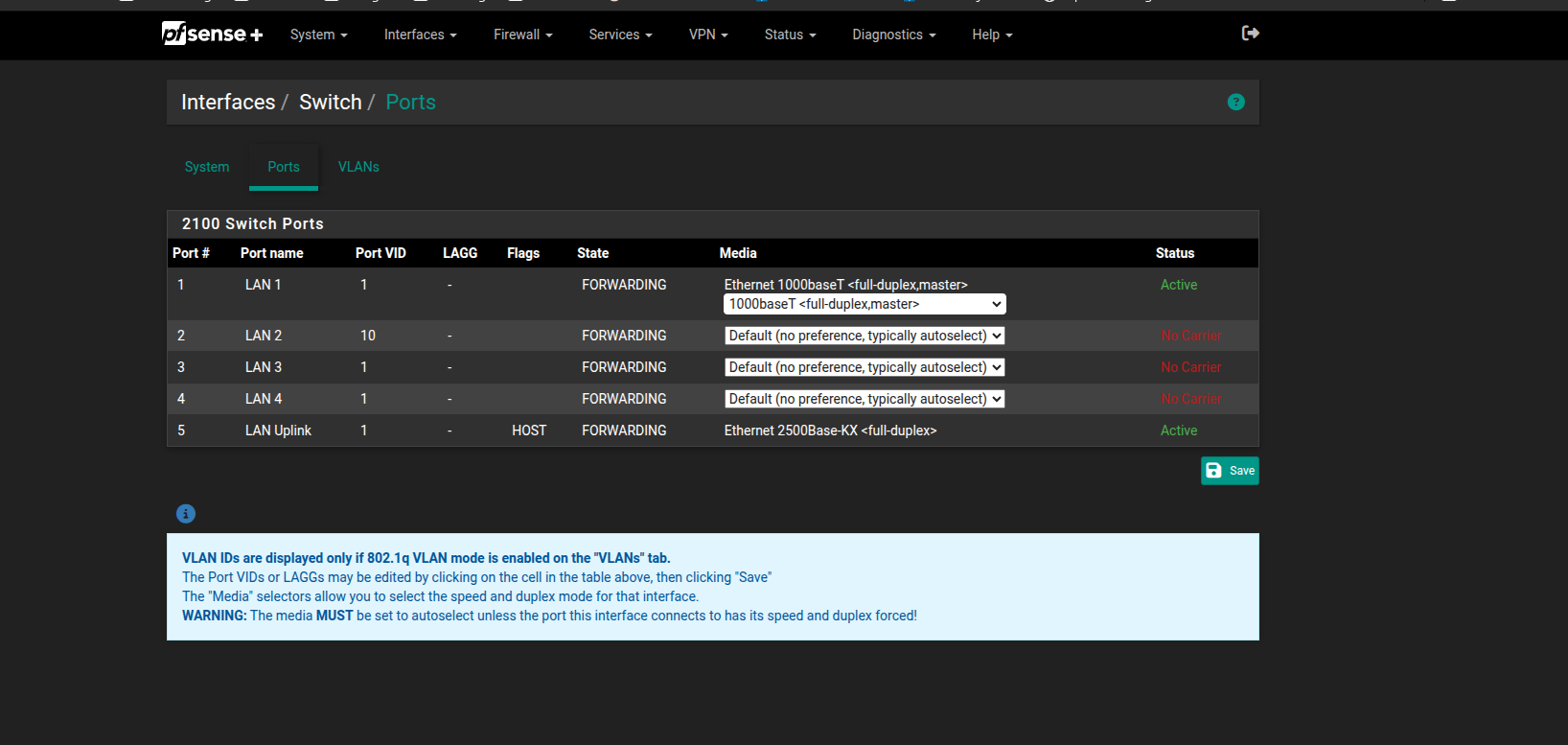1568x745 pixels.
Task: Open the VPN menu
Action: [707, 35]
